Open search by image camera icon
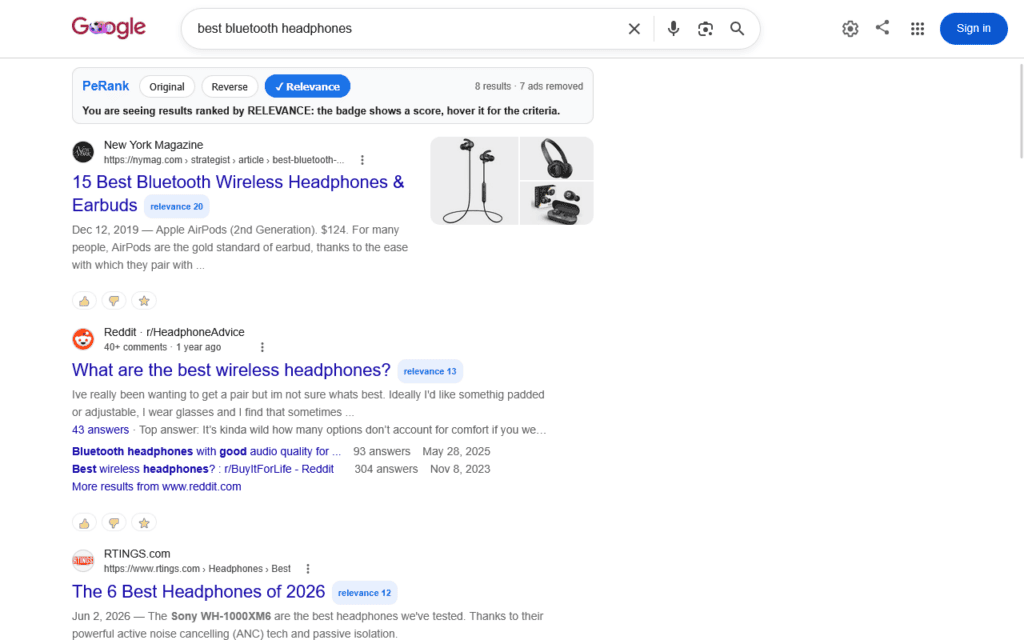The width and height of the screenshot is (1024, 640). pos(705,29)
